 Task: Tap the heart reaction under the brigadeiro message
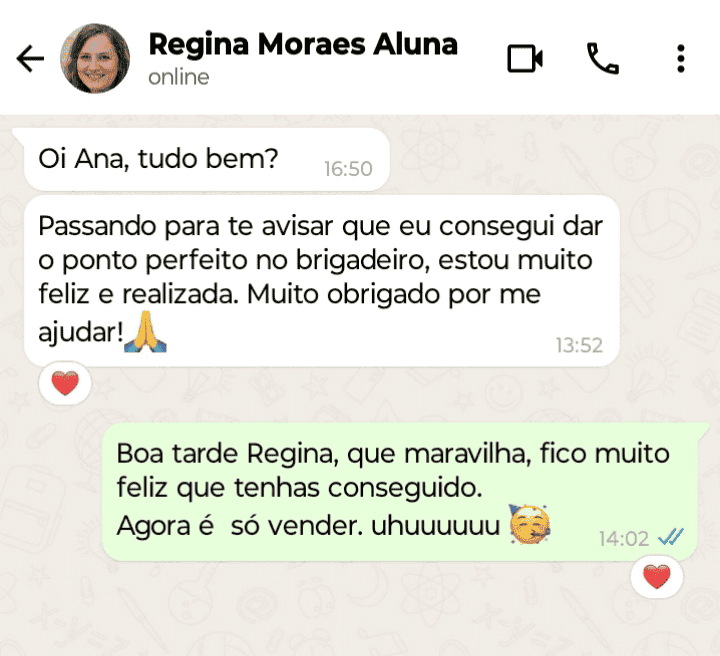pos(65,383)
